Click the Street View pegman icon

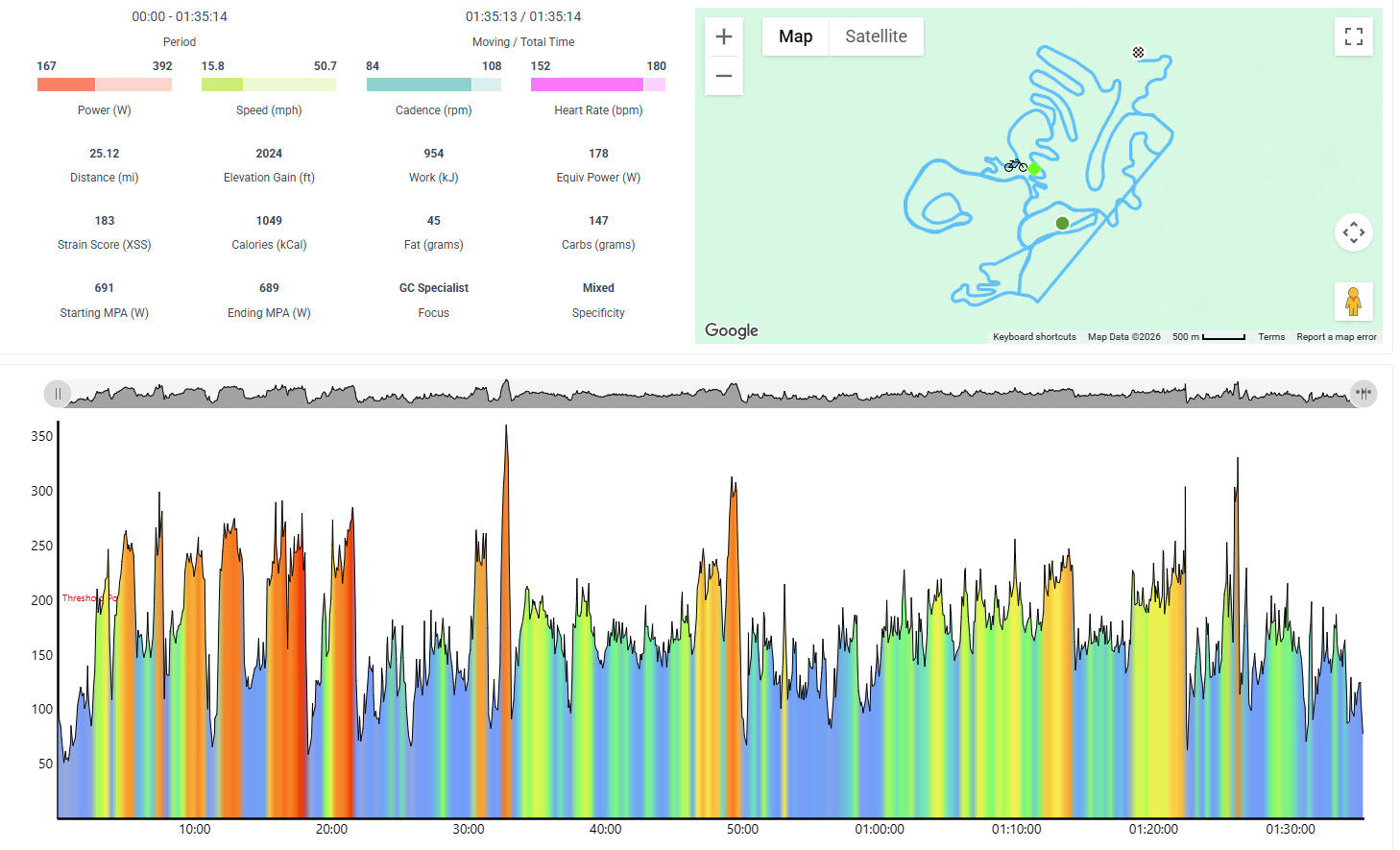[x=1354, y=302]
